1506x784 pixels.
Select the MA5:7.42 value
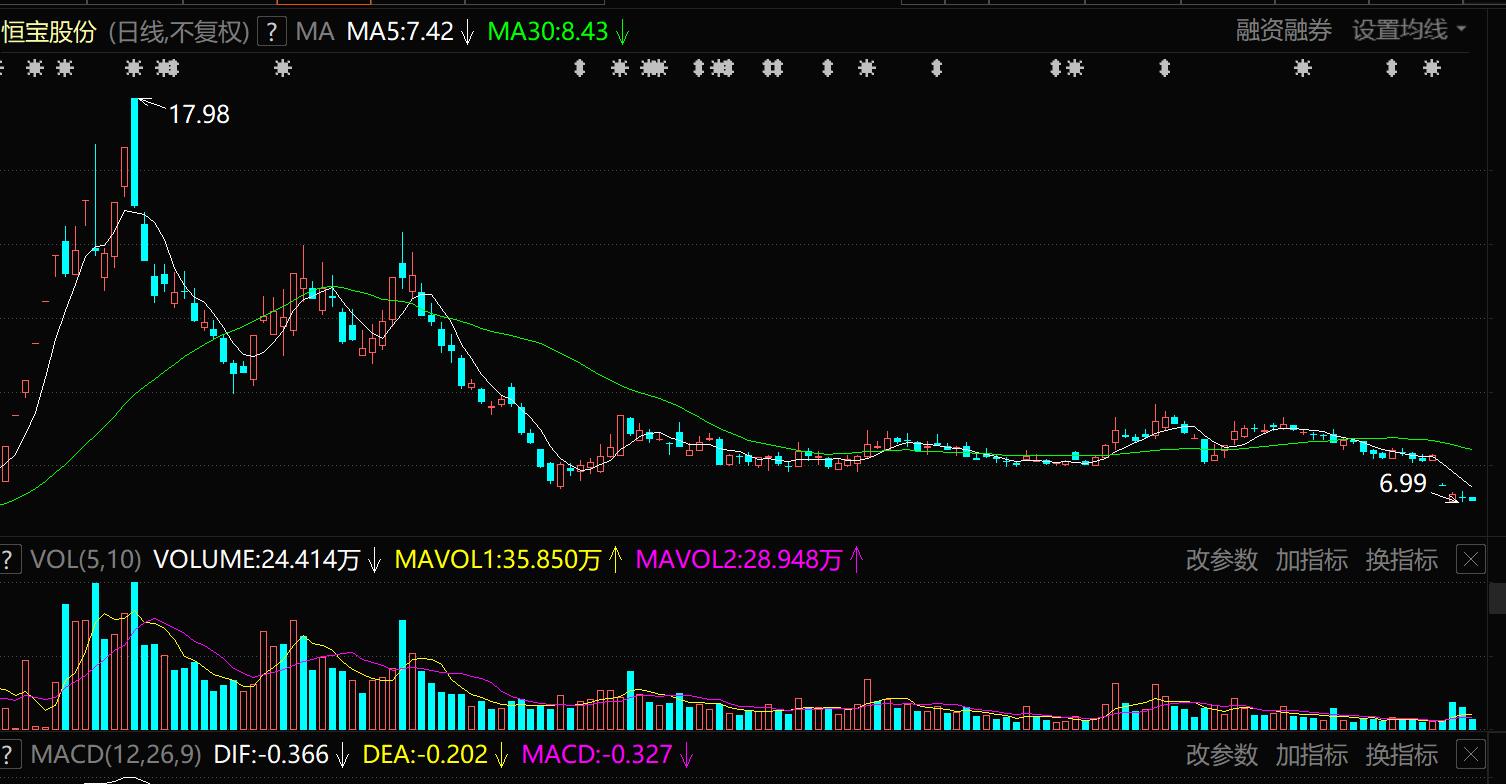click(x=400, y=32)
